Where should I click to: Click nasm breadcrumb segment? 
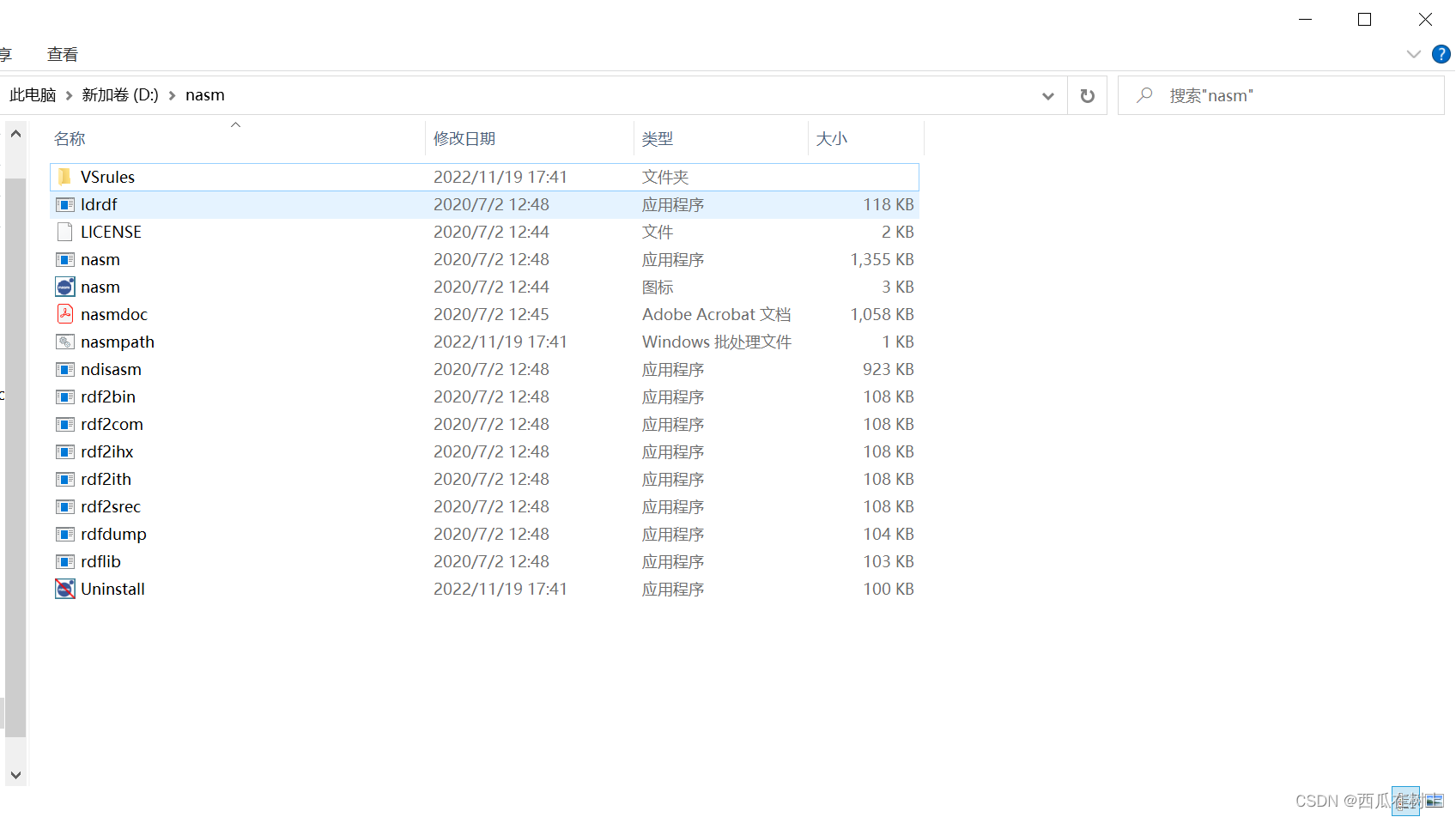205,95
